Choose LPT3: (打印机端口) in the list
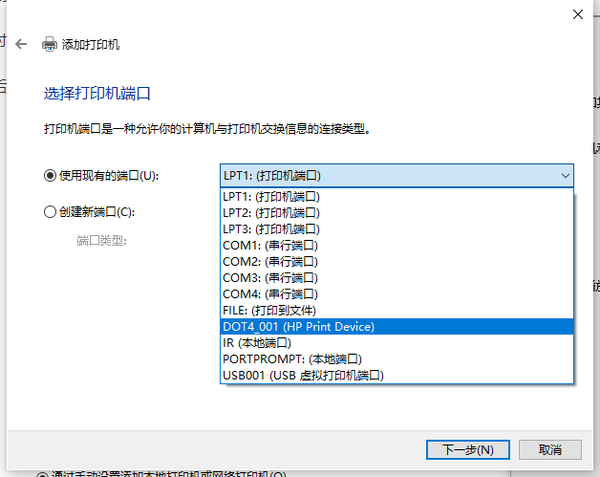The width and height of the screenshot is (600, 477). [x=397, y=229]
